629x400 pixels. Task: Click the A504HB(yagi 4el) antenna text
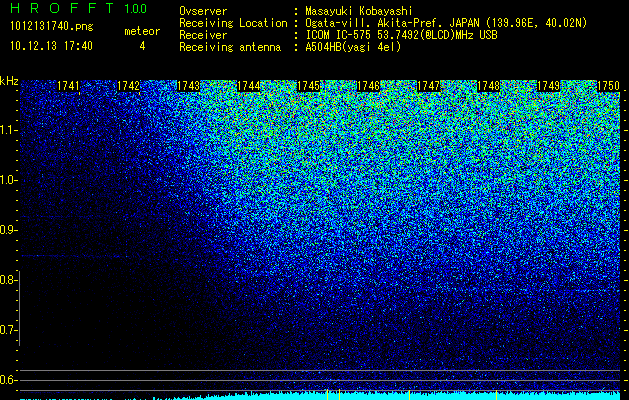click(x=353, y=47)
